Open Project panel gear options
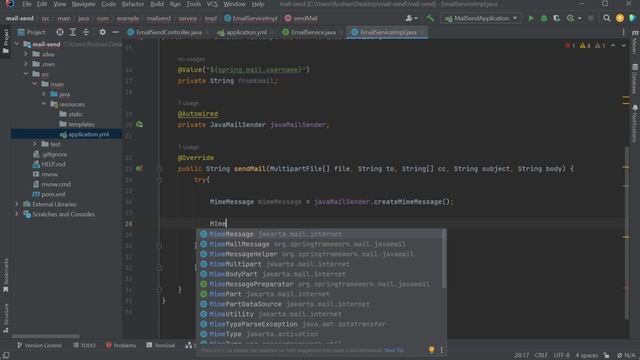 [x=102, y=32]
